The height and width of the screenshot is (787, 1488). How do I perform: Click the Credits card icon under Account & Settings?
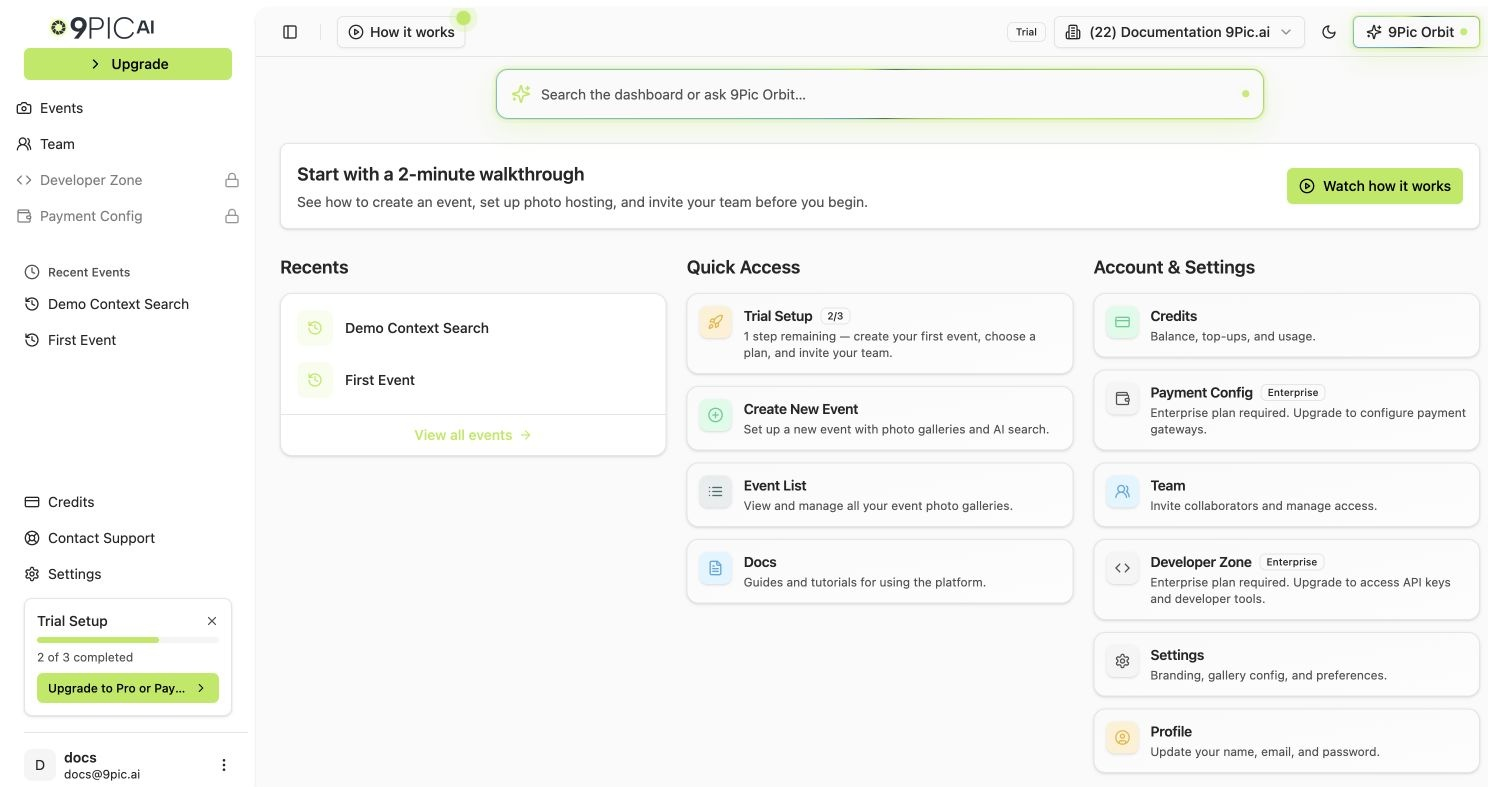tap(1122, 322)
